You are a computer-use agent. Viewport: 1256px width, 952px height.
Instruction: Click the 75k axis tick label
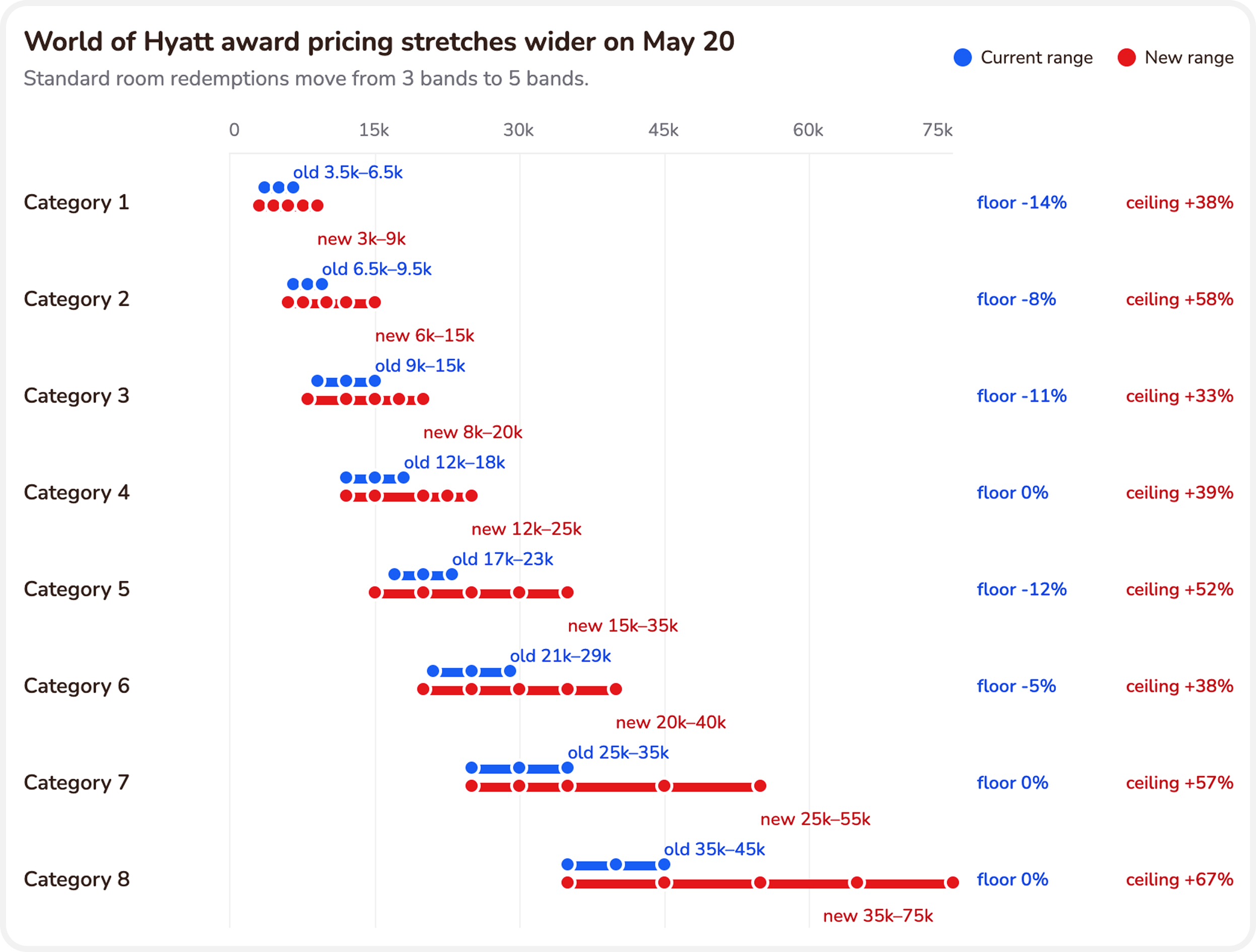pyautogui.click(x=938, y=130)
